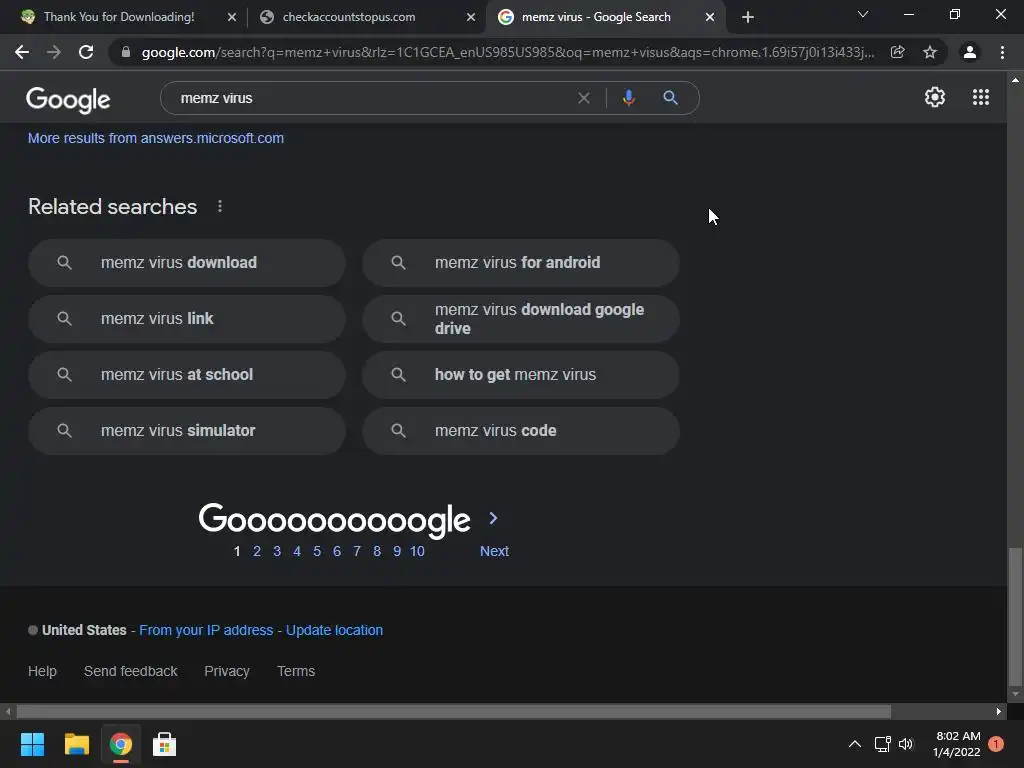Go to results page 10

coord(417,551)
